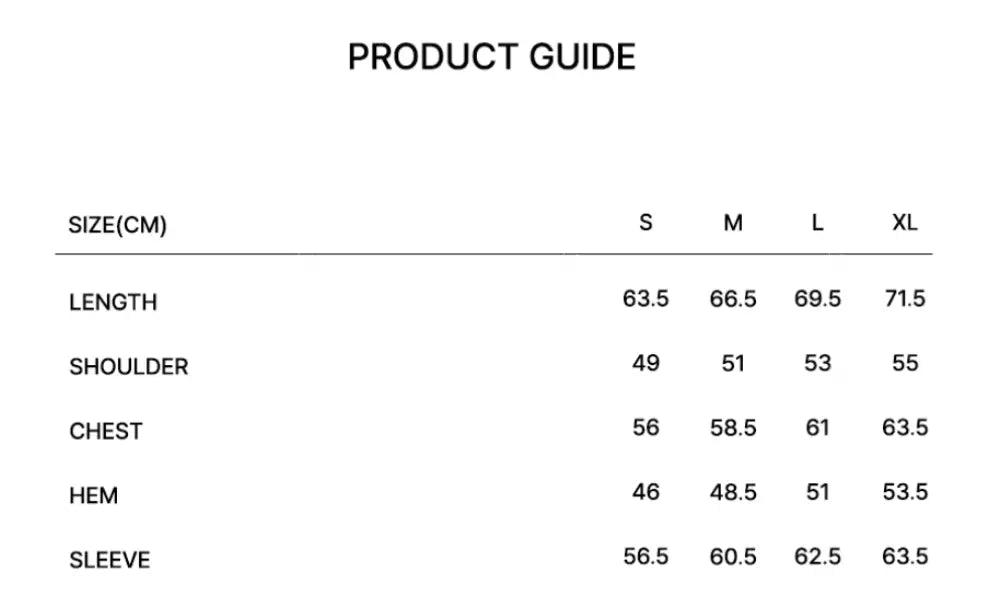Click the sleeve value 62.5 for L

(817, 556)
